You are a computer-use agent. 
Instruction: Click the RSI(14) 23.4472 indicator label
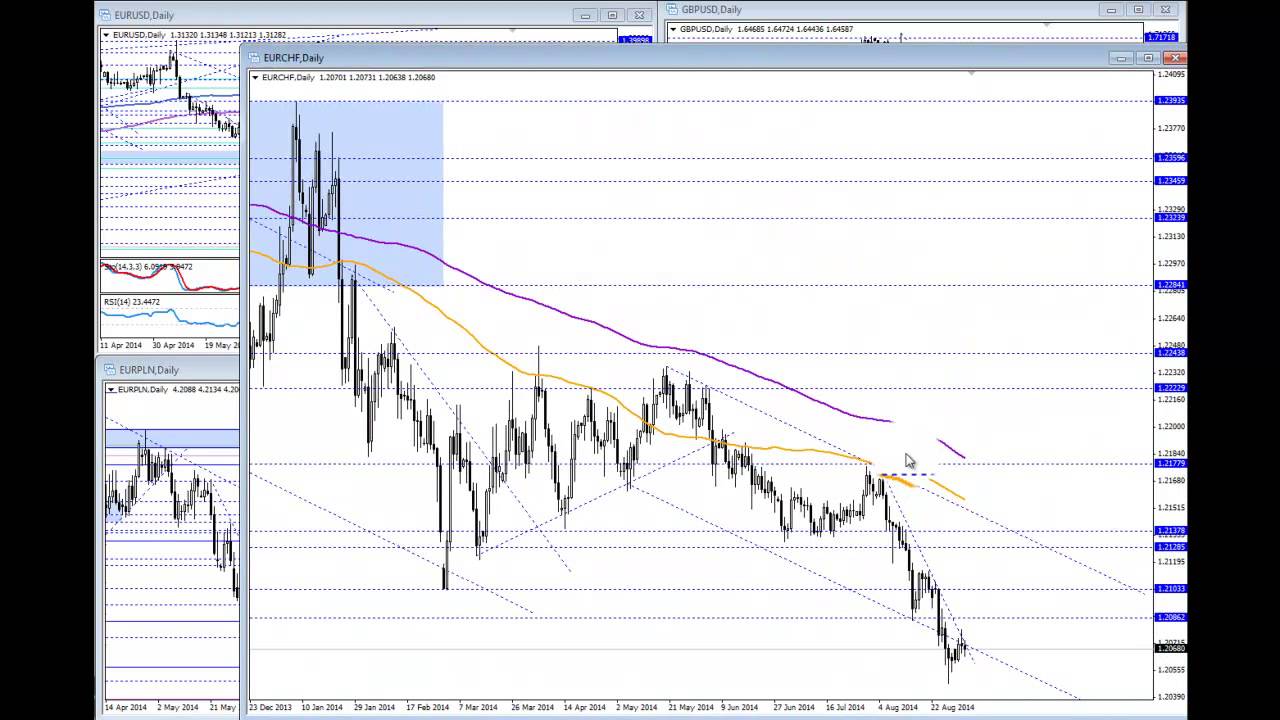(132, 301)
